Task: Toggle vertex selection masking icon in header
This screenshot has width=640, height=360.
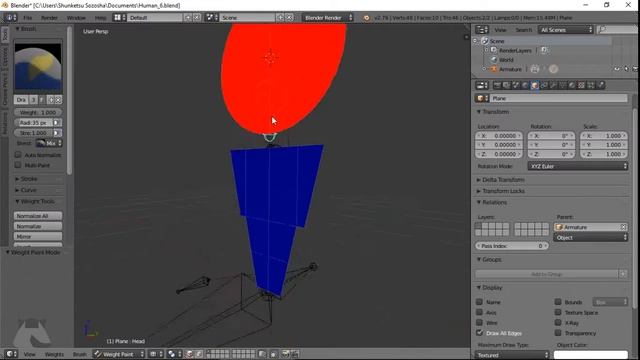Action: (x=199, y=354)
